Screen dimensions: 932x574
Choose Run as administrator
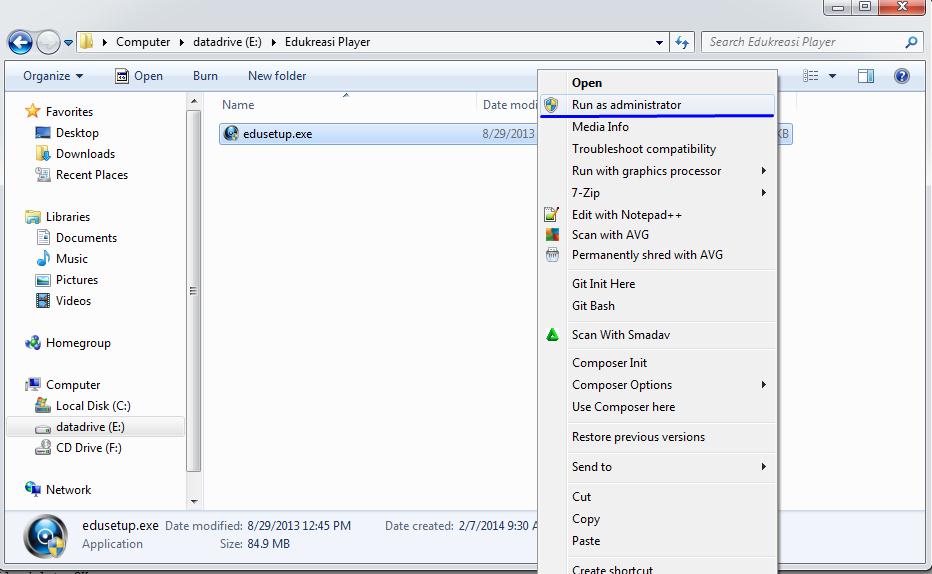[x=657, y=105]
